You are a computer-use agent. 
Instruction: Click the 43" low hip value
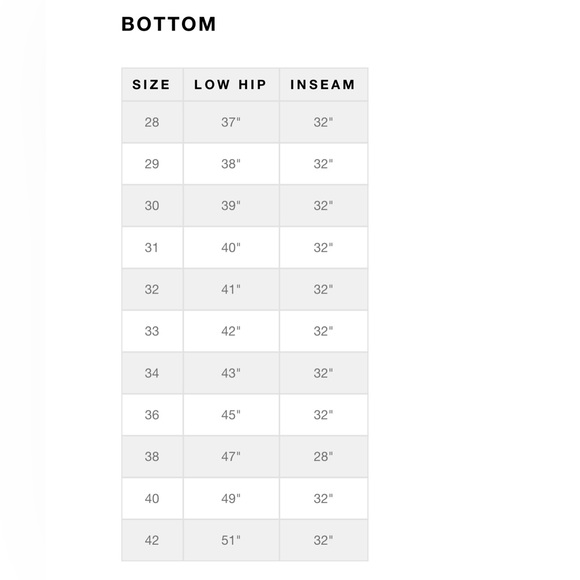(231, 373)
